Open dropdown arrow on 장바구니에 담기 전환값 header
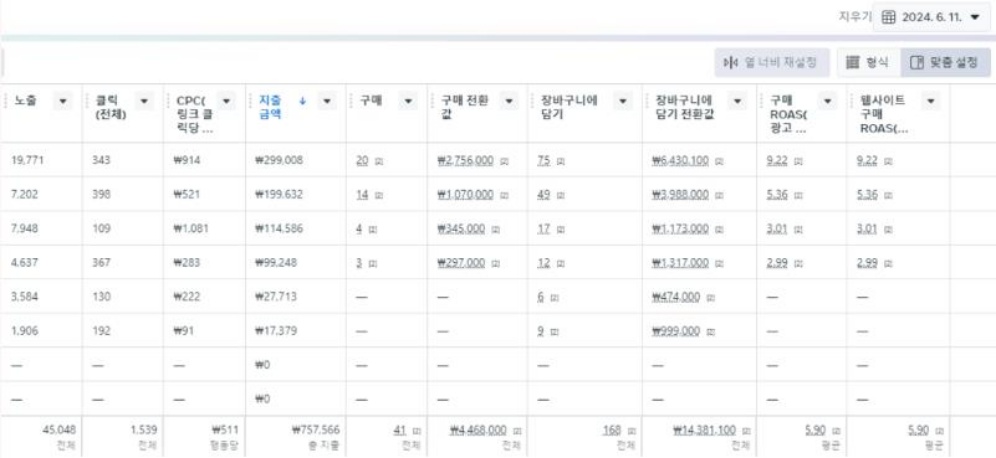This screenshot has width=996, height=458. tap(737, 101)
